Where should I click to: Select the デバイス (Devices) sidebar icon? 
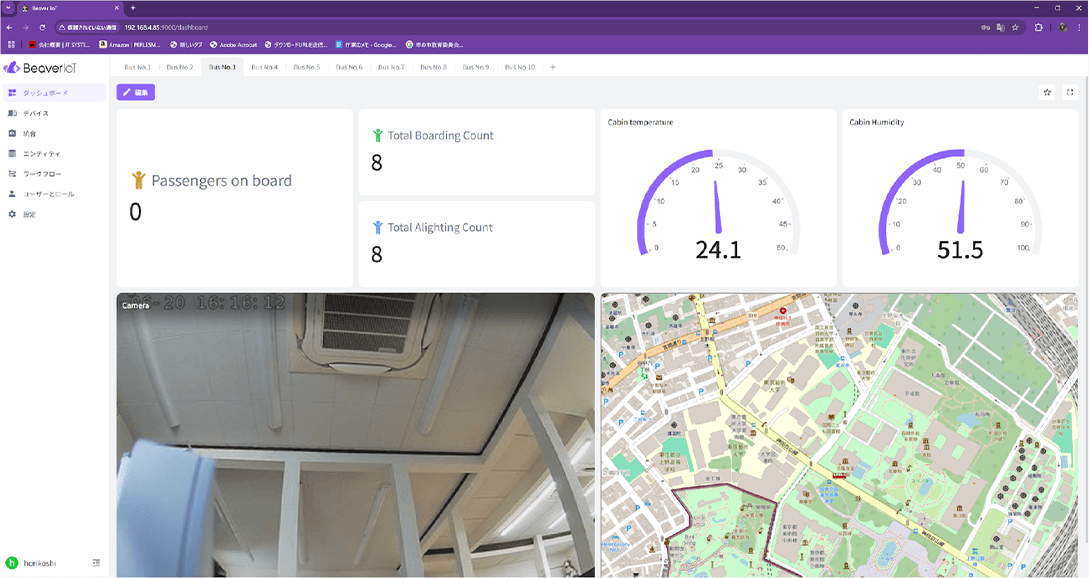[x=46, y=113]
